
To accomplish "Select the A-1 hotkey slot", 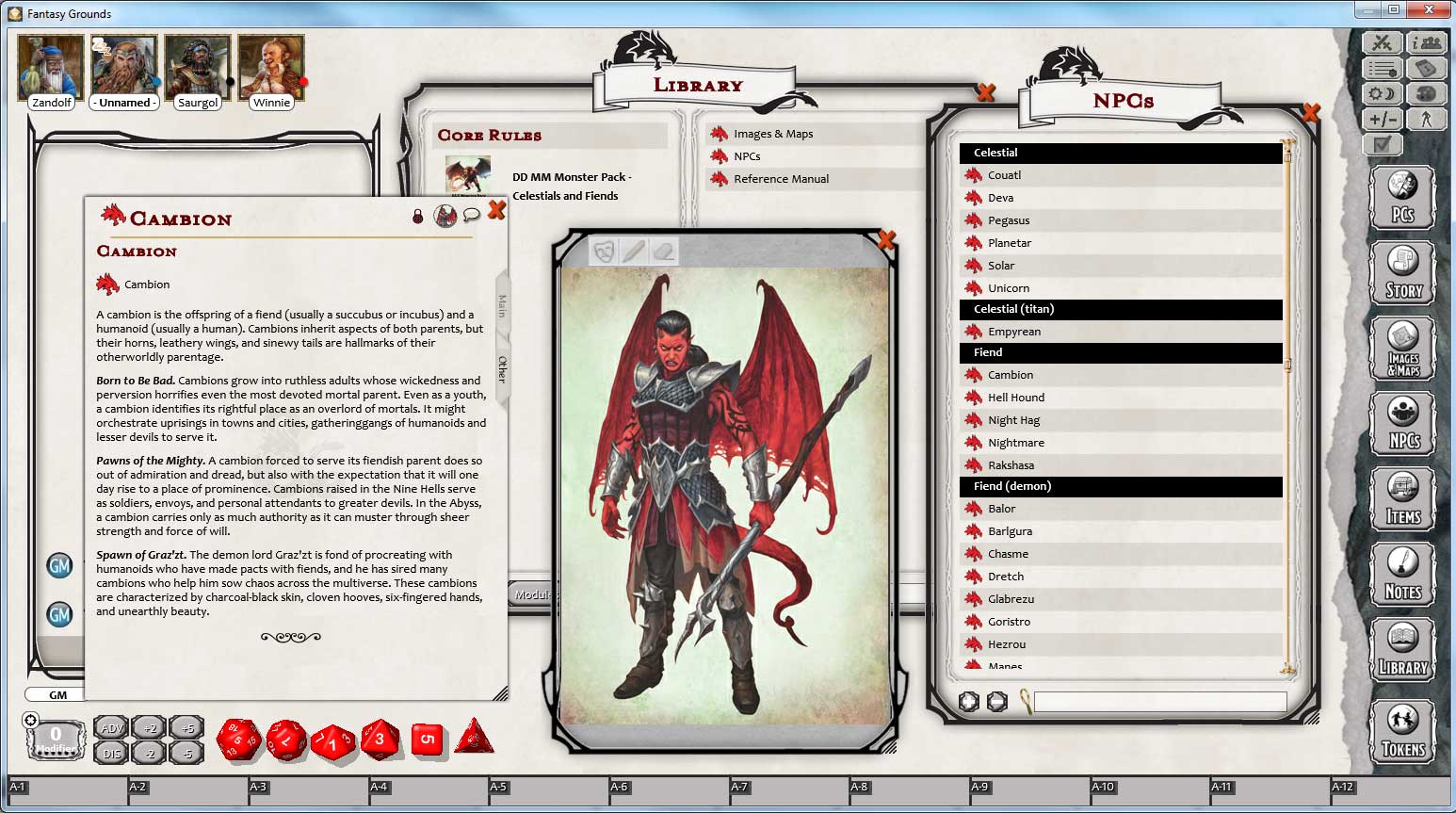I will 67,789.
